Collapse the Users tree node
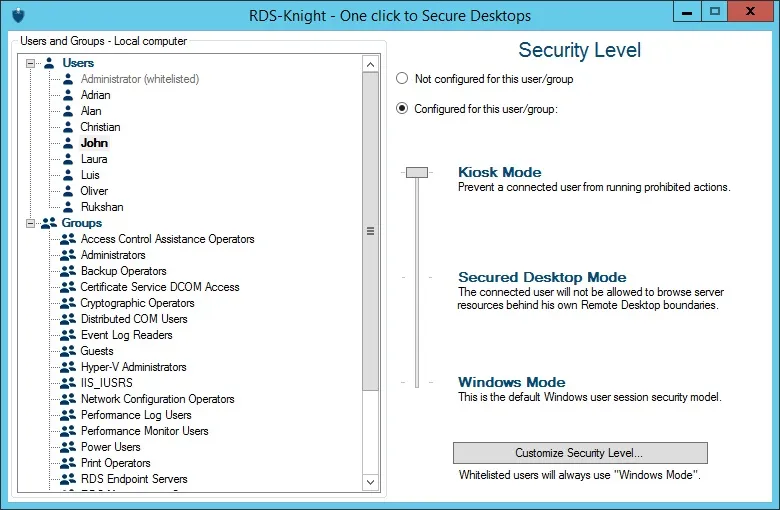Image resolution: width=780 pixels, height=510 pixels. click(30, 63)
